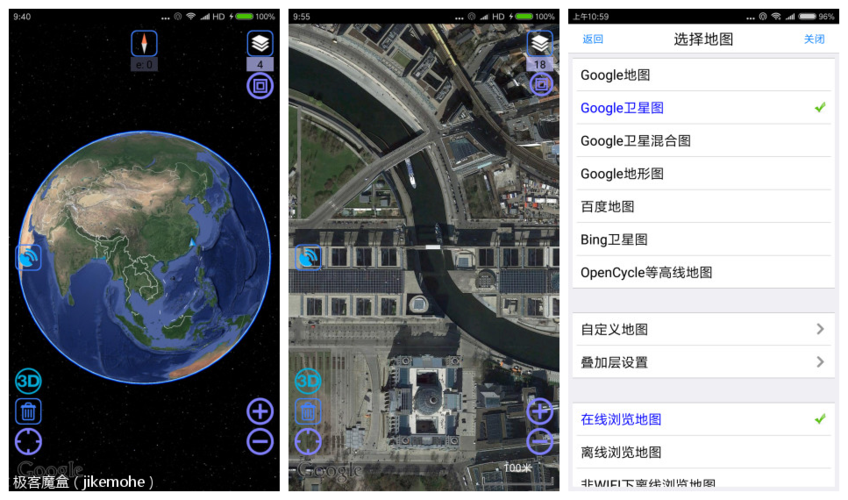Screen dimensions: 848x500
Task: Select Google卫星图 map source
Action: [x=703, y=108]
